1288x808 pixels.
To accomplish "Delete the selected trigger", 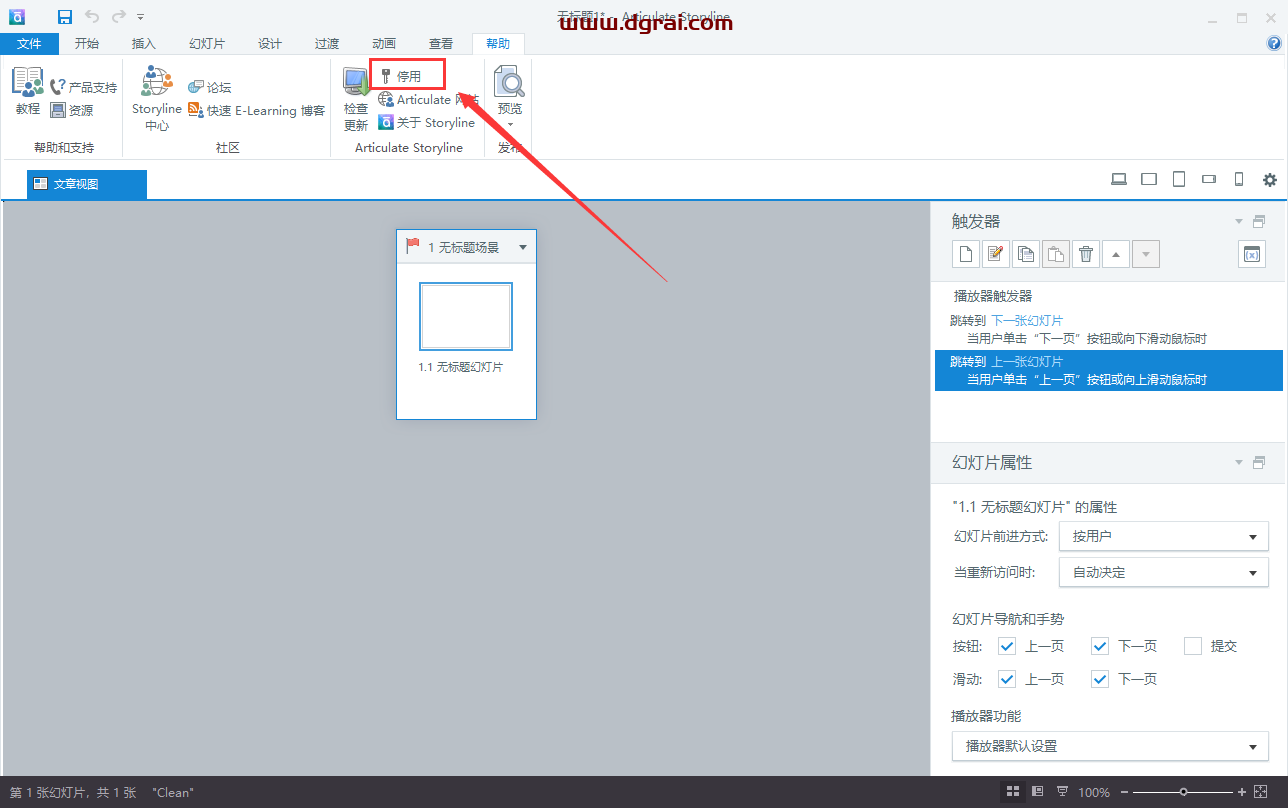I will point(1085,253).
